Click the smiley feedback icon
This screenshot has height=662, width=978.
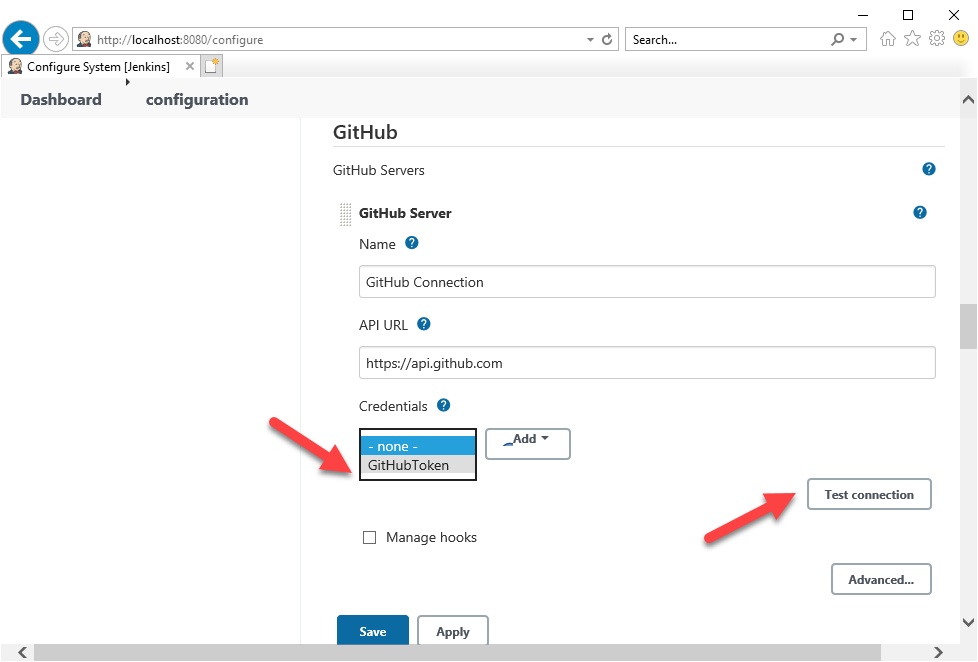pos(961,39)
